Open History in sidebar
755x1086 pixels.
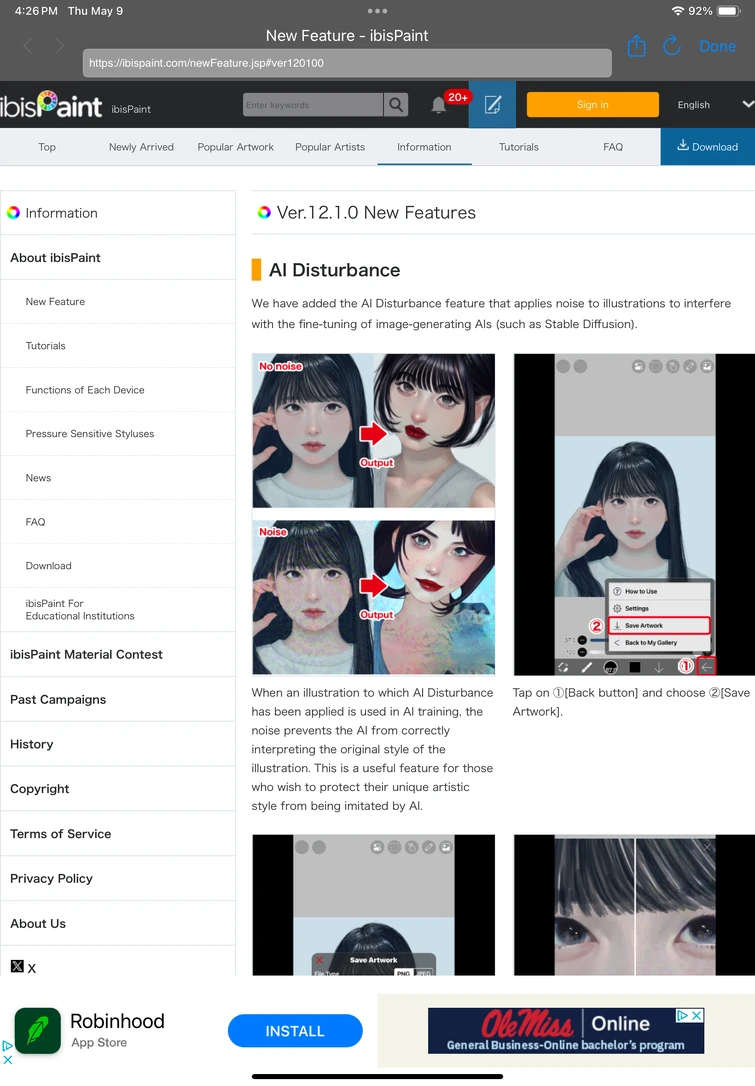click(x=118, y=744)
